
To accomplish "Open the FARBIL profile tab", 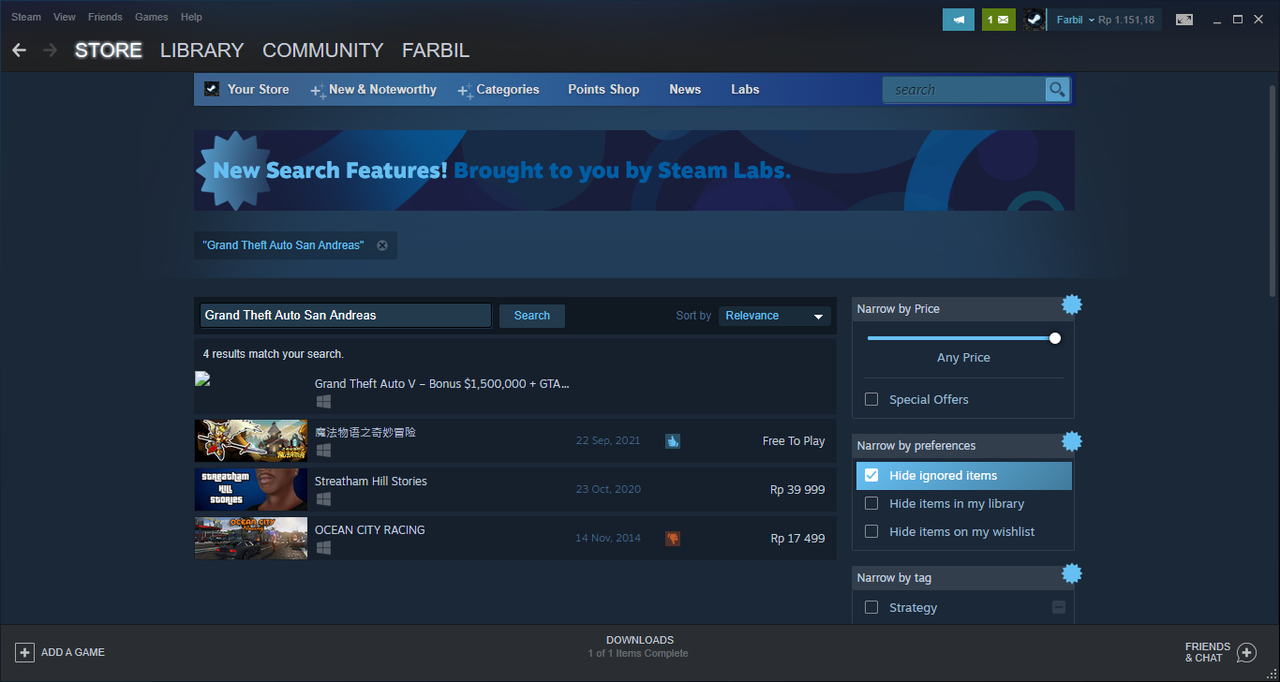I will click(435, 50).
